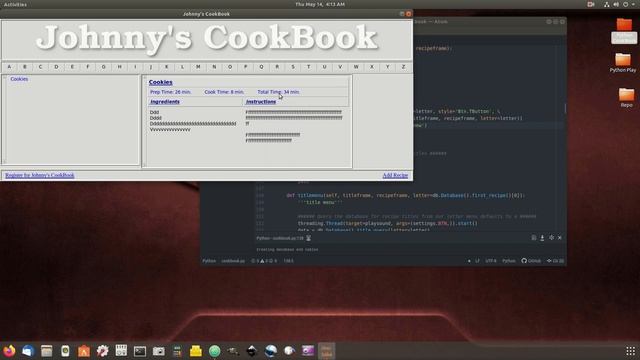
Task: Open the Python Play desktop folder
Action: pyautogui.click(x=623, y=62)
